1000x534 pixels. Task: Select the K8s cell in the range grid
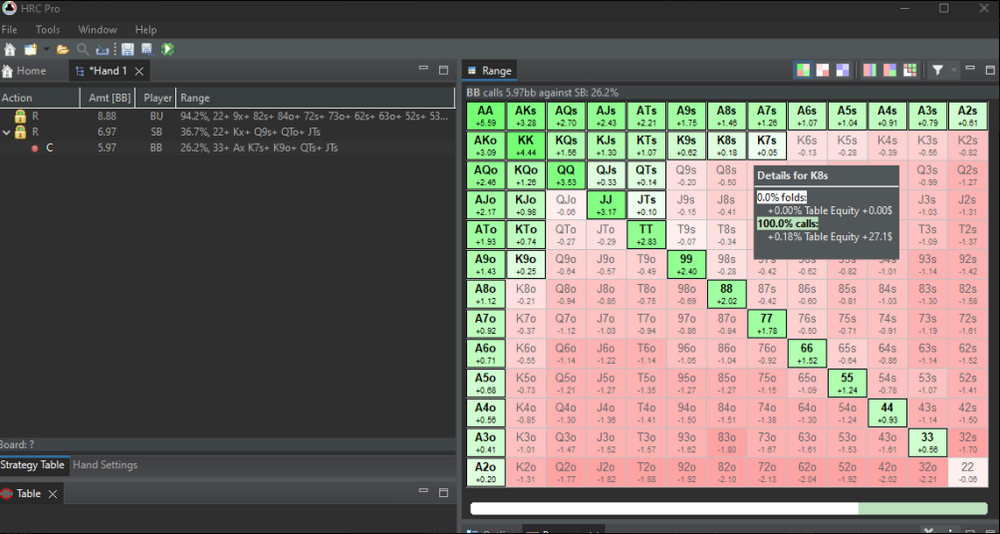(726, 145)
